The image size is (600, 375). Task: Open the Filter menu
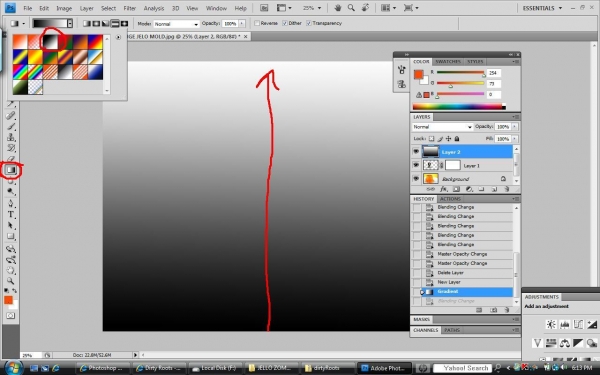click(x=129, y=8)
